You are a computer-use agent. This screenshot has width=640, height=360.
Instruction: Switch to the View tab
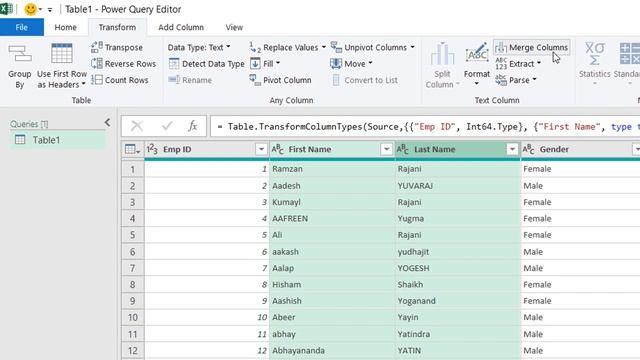[x=234, y=27]
